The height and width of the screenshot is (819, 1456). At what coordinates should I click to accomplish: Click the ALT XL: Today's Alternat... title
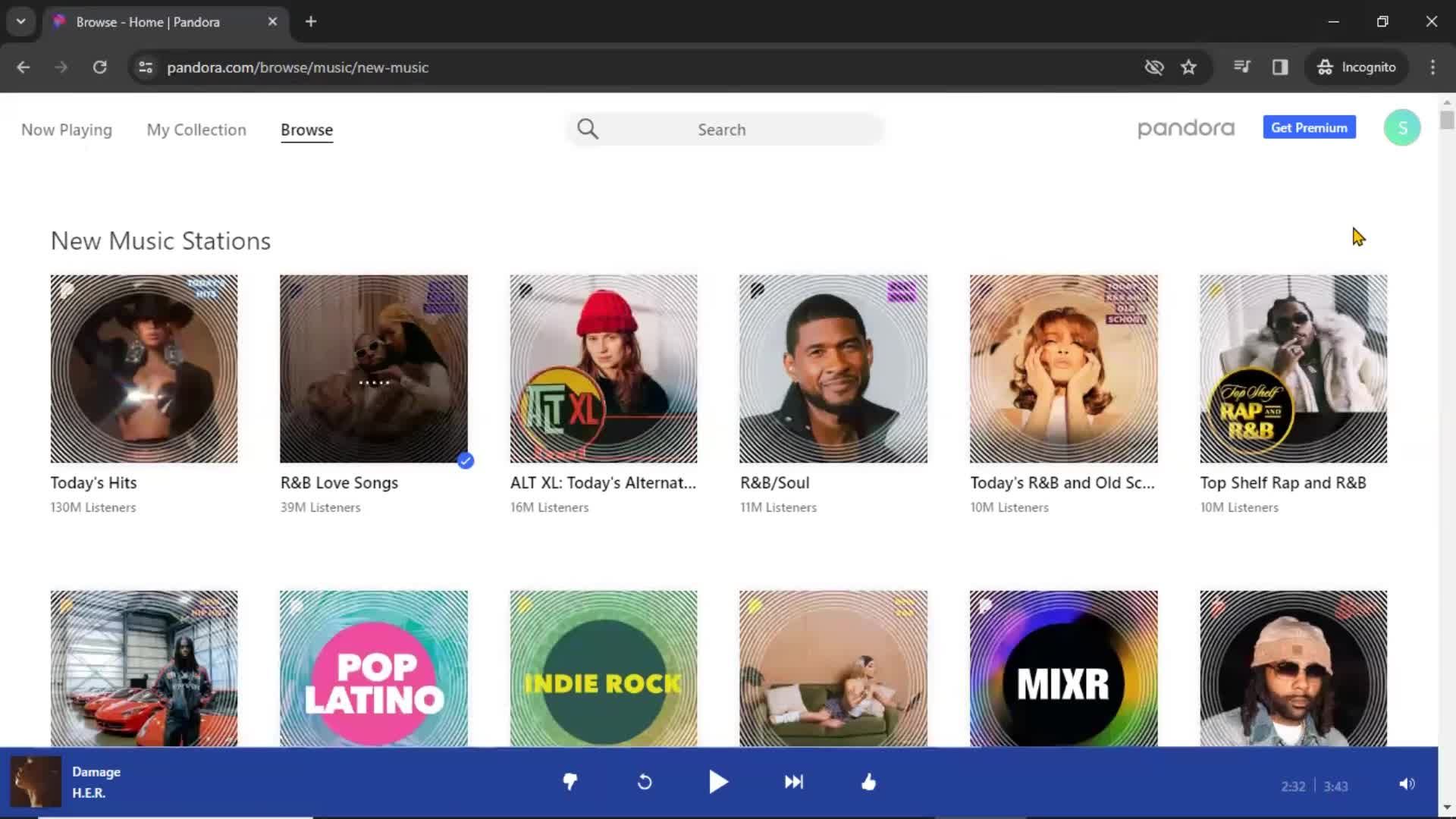(603, 483)
